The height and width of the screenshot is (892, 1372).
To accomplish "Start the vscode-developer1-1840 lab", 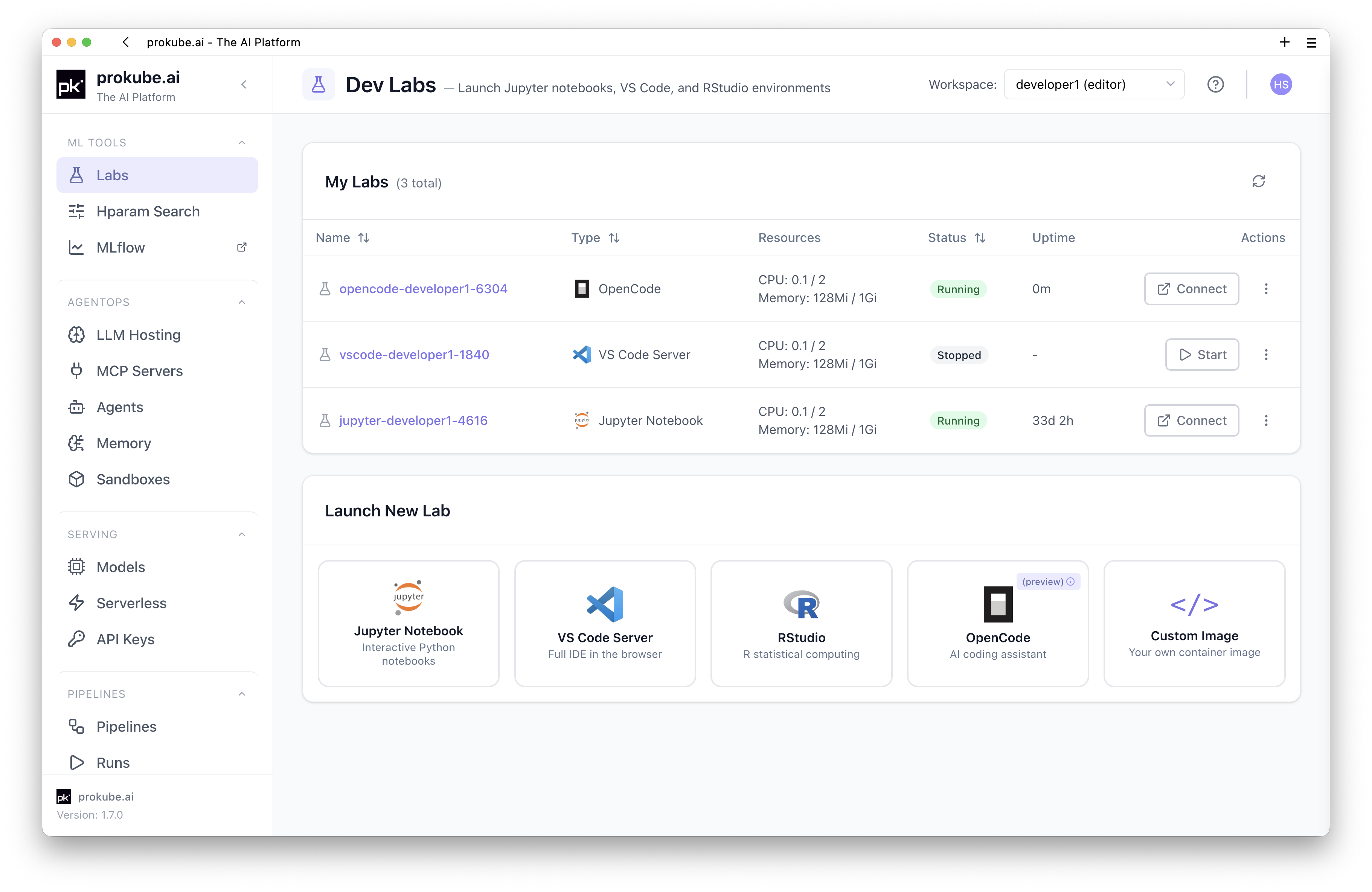I will tap(1201, 355).
